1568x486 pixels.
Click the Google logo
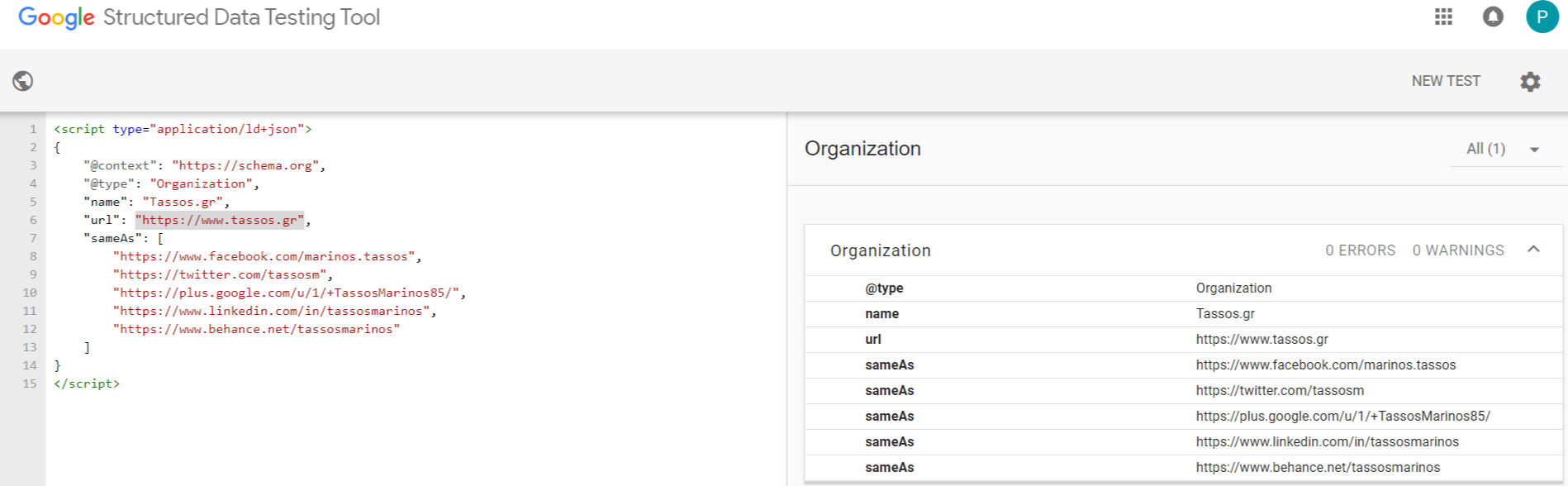(x=56, y=17)
